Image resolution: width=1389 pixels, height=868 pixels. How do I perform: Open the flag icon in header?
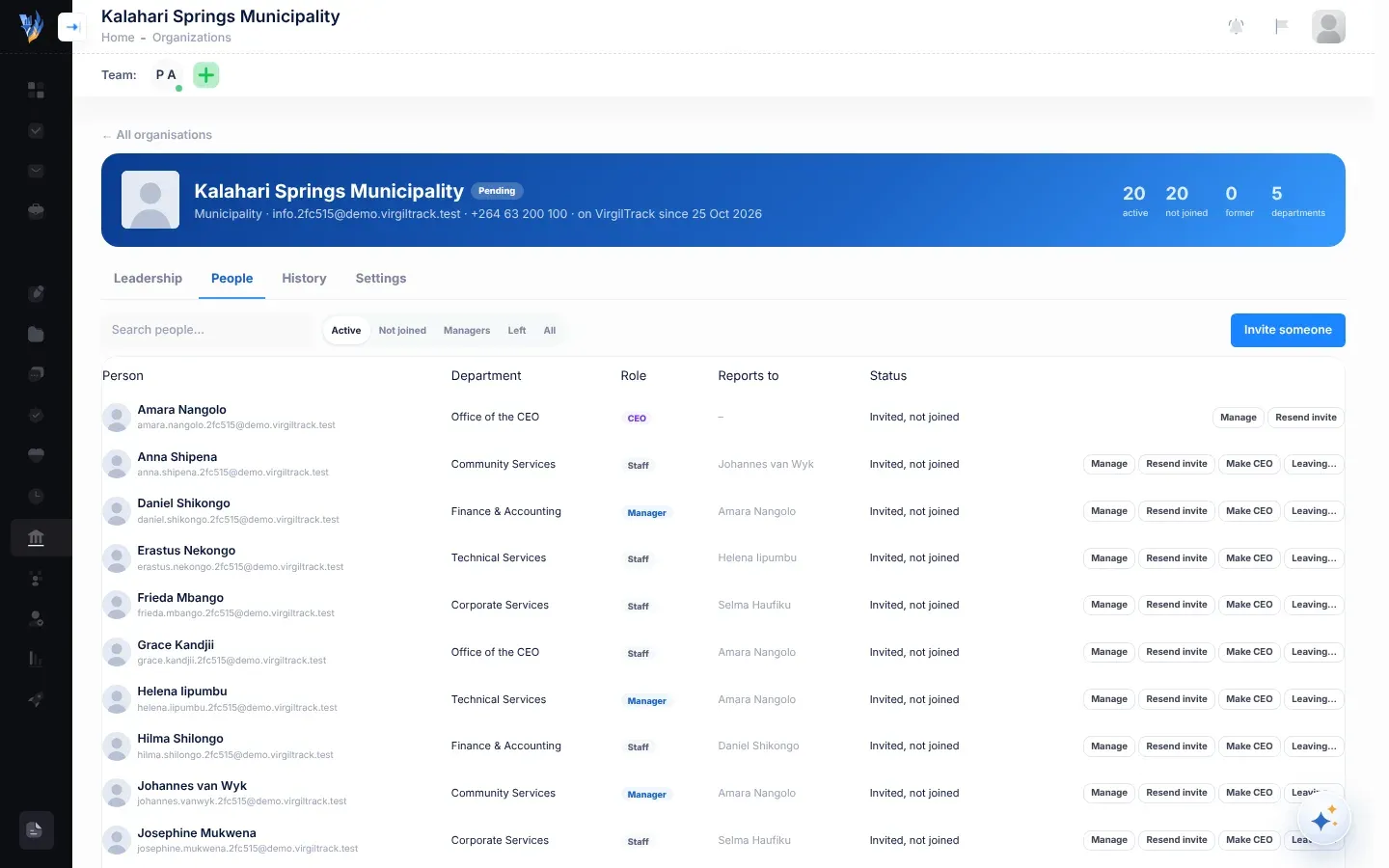[1281, 27]
